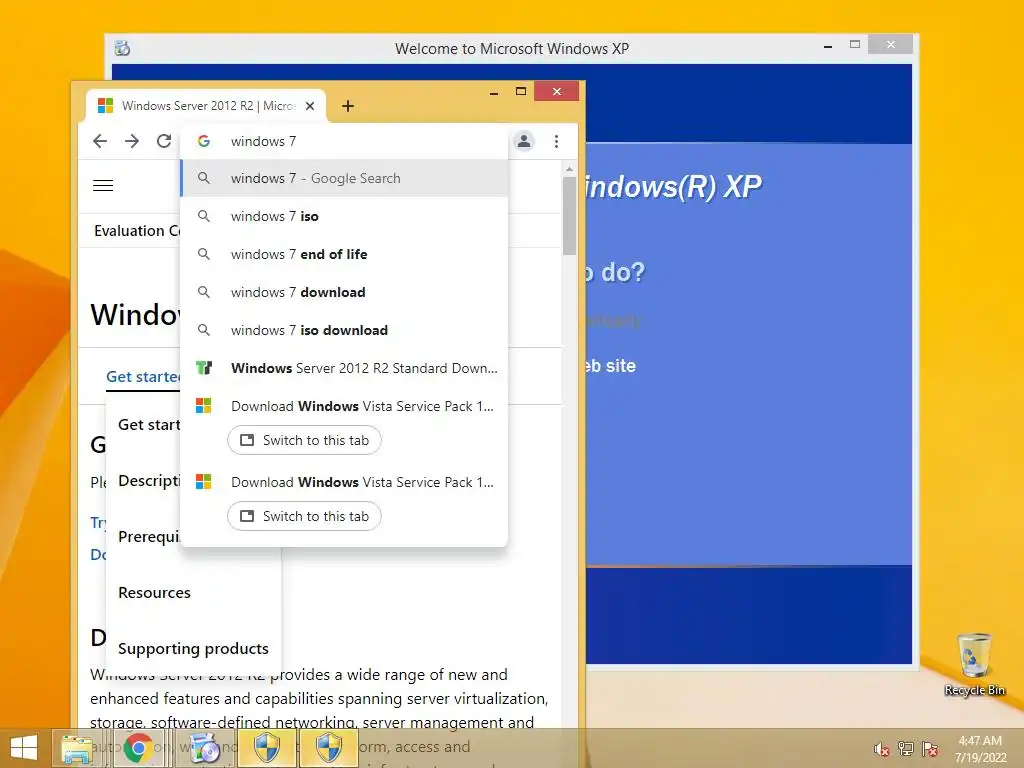The width and height of the screenshot is (1024, 768).
Task: Open File Explorer from the taskbar
Action: click(76, 748)
